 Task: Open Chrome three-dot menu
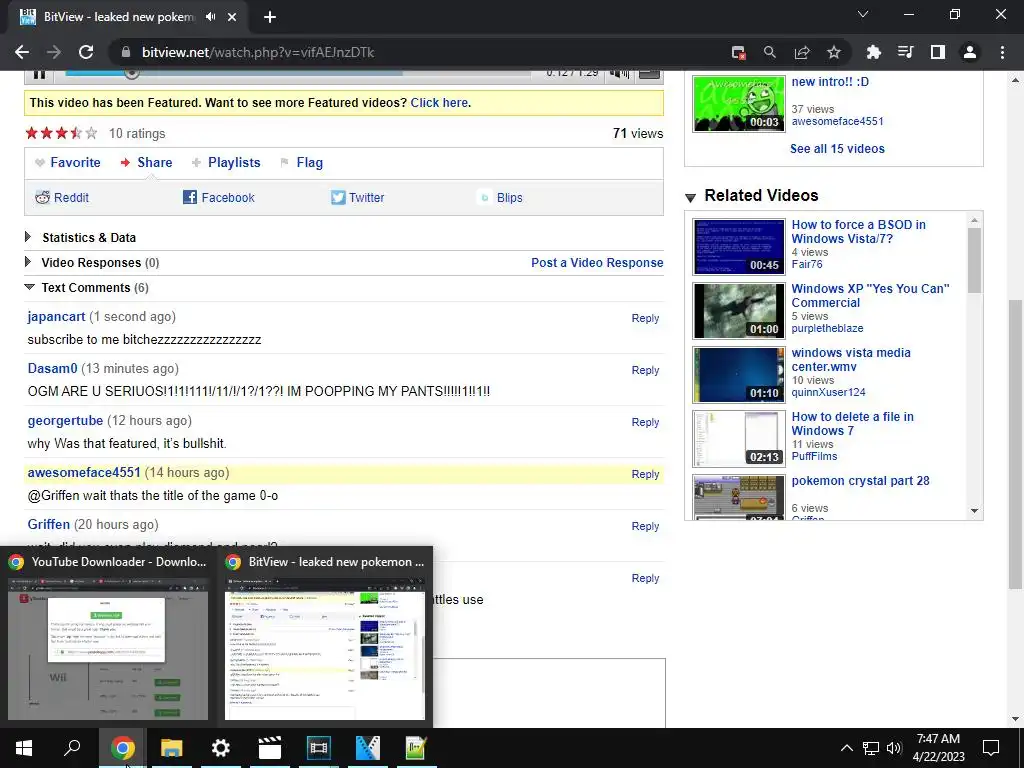(1002, 52)
